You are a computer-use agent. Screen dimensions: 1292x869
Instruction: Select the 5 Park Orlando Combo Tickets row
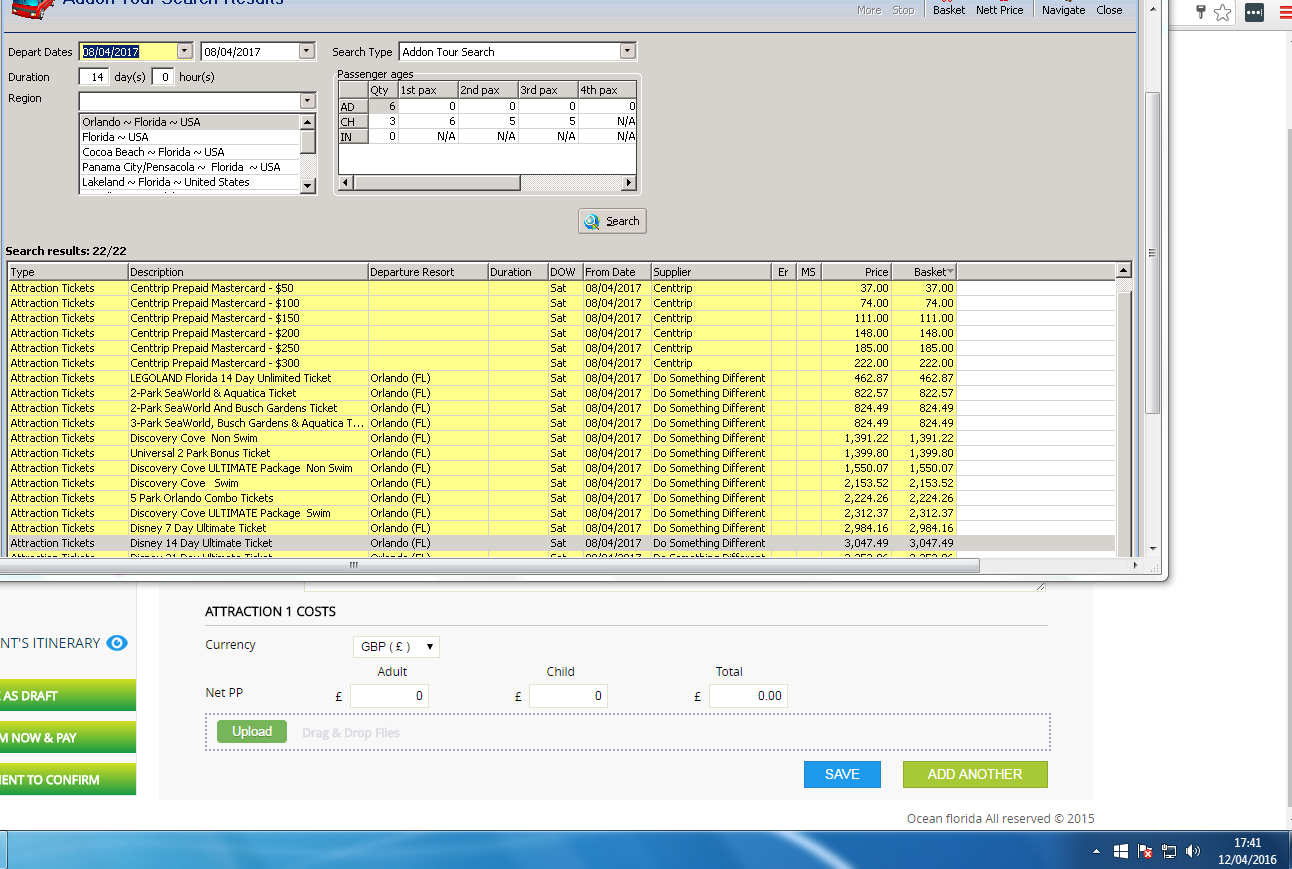pyautogui.click(x=561, y=498)
